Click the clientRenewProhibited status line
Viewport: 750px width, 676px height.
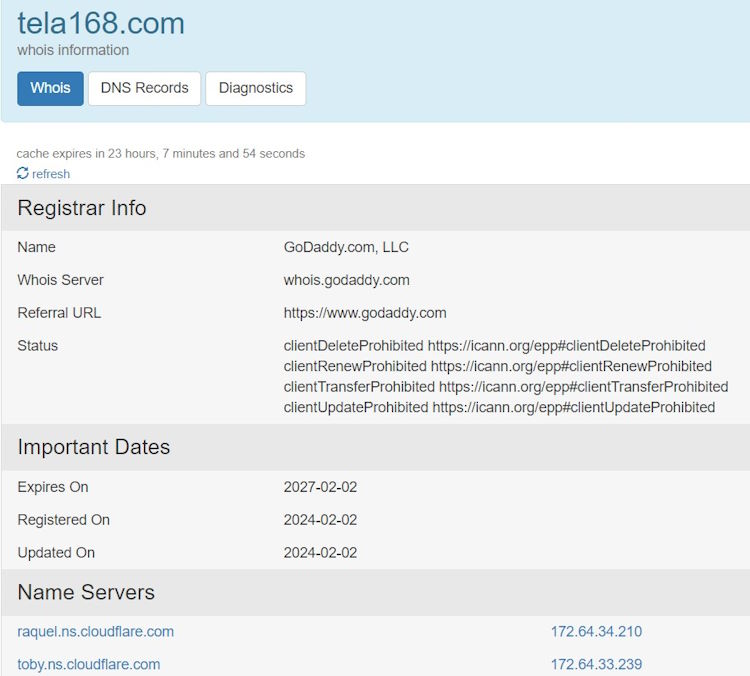(x=497, y=366)
